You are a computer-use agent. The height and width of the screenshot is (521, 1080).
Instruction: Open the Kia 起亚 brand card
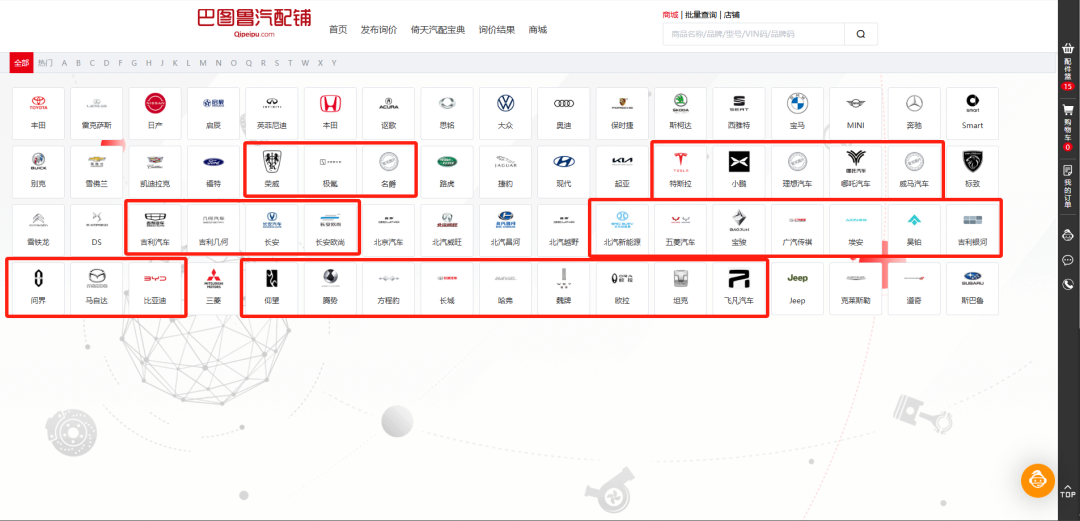pyautogui.click(x=622, y=172)
